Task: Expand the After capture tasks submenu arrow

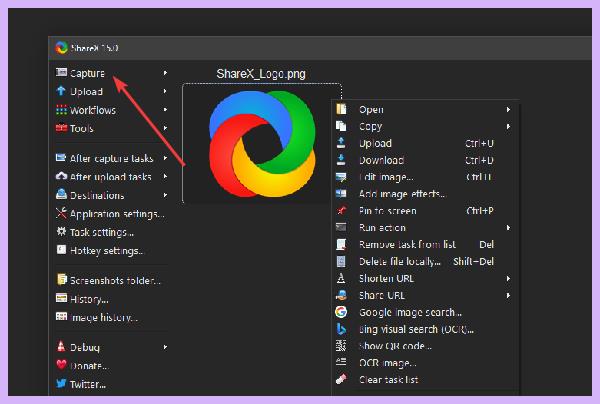Action: tap(165, 158)
